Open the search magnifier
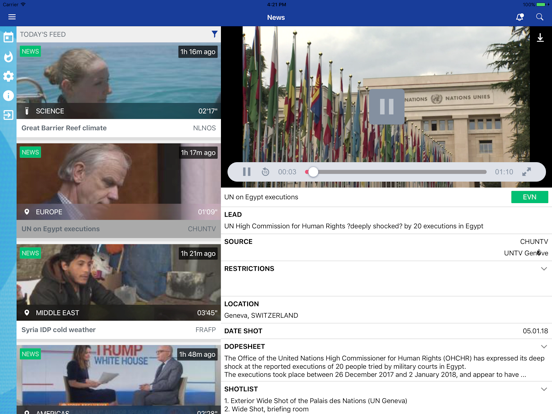This screenshot has height=414, width=552. click(x=539, y=17)
